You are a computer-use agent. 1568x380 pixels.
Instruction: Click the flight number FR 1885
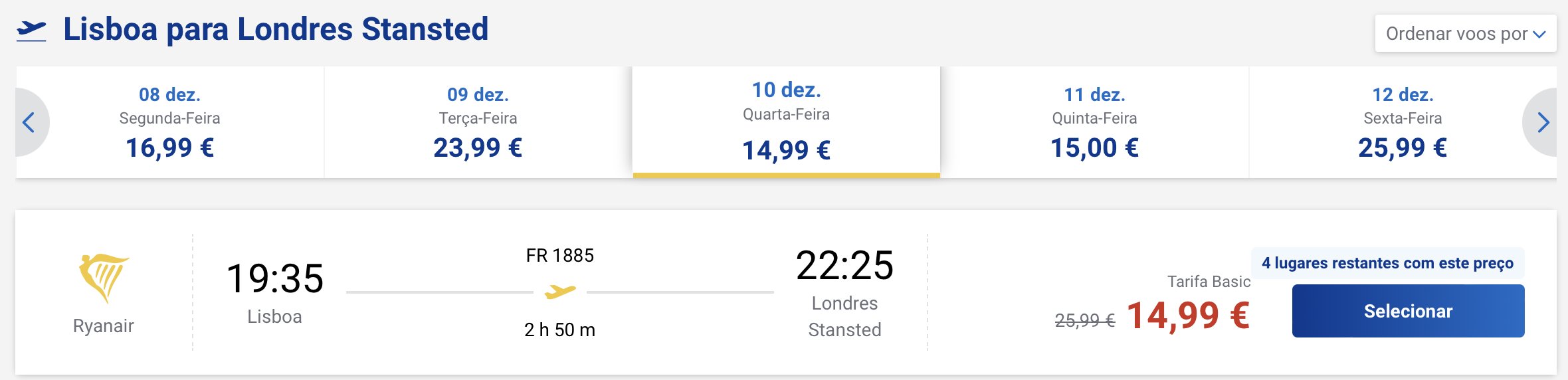[x=560, y=256]
